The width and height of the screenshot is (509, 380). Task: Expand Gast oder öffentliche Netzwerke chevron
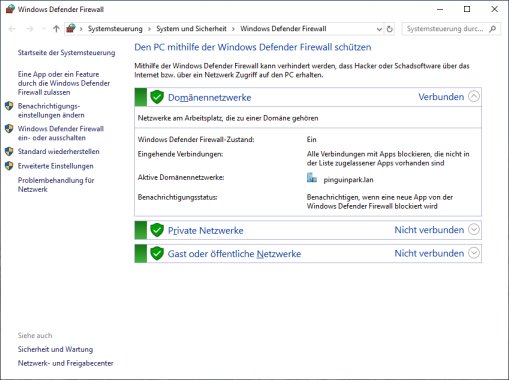coord(474,253)
